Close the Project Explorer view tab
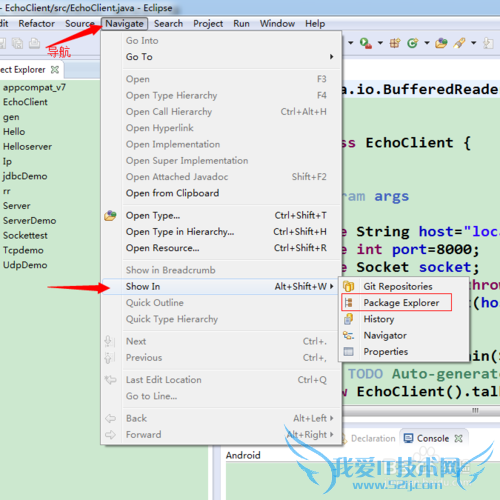This screenshot has height=500, width=500. click(x=55, y=70)
